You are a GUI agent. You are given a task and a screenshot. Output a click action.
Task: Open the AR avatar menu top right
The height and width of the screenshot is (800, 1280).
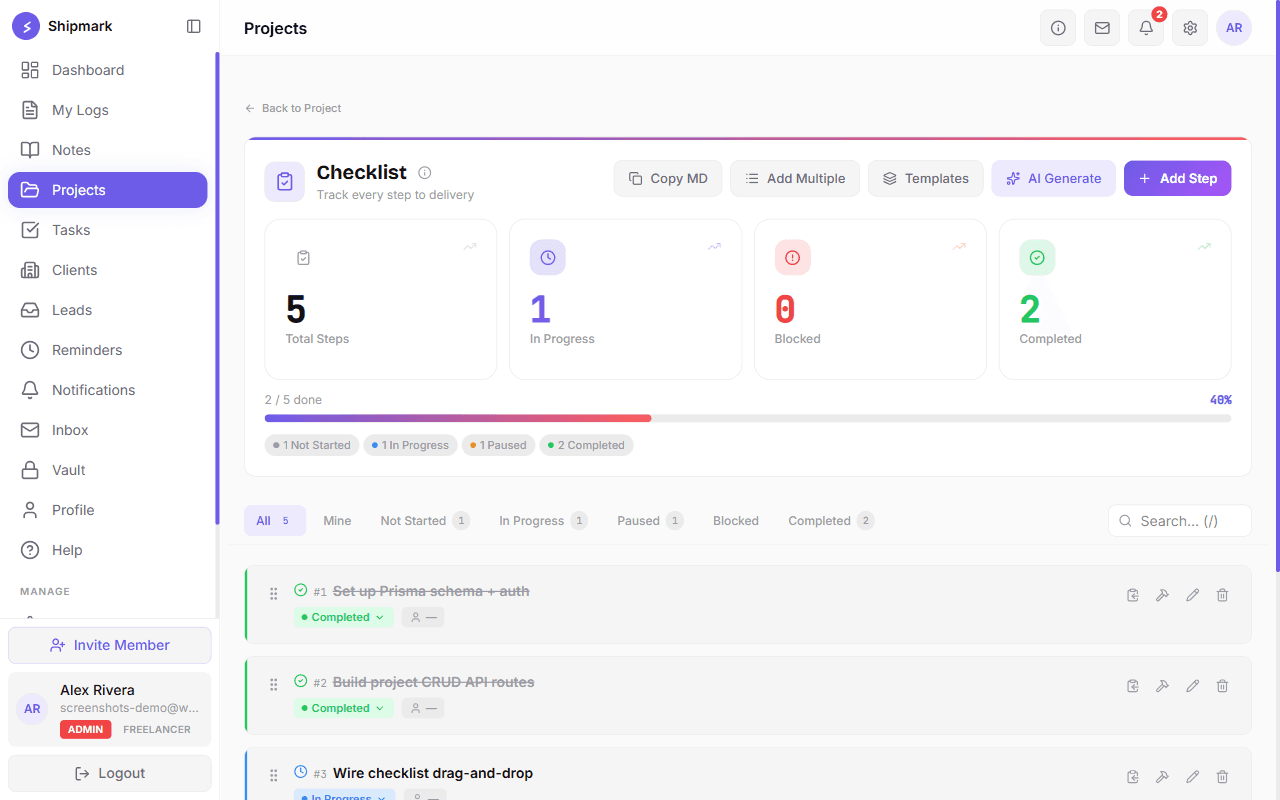(x=1234, y=28)
